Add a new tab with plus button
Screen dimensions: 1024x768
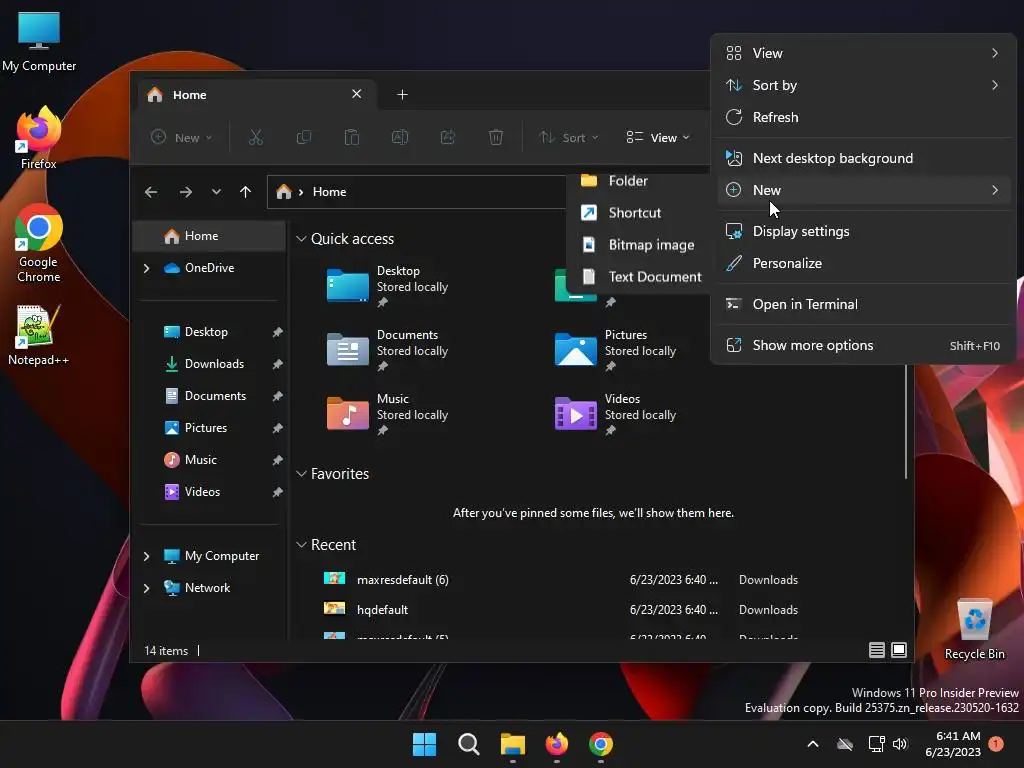(402, 95)
